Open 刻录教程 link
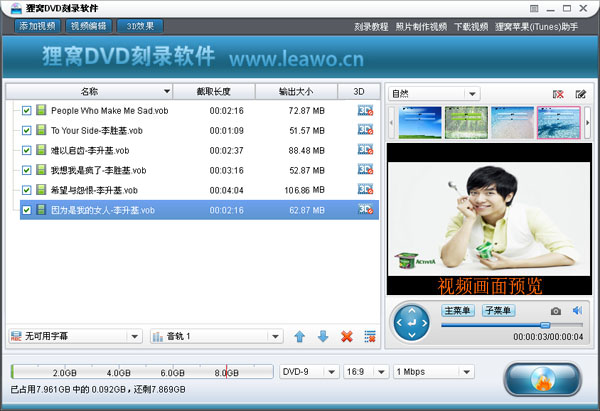Screen dimensions: 600x411 pyautogui.click(x=371, y=27)
